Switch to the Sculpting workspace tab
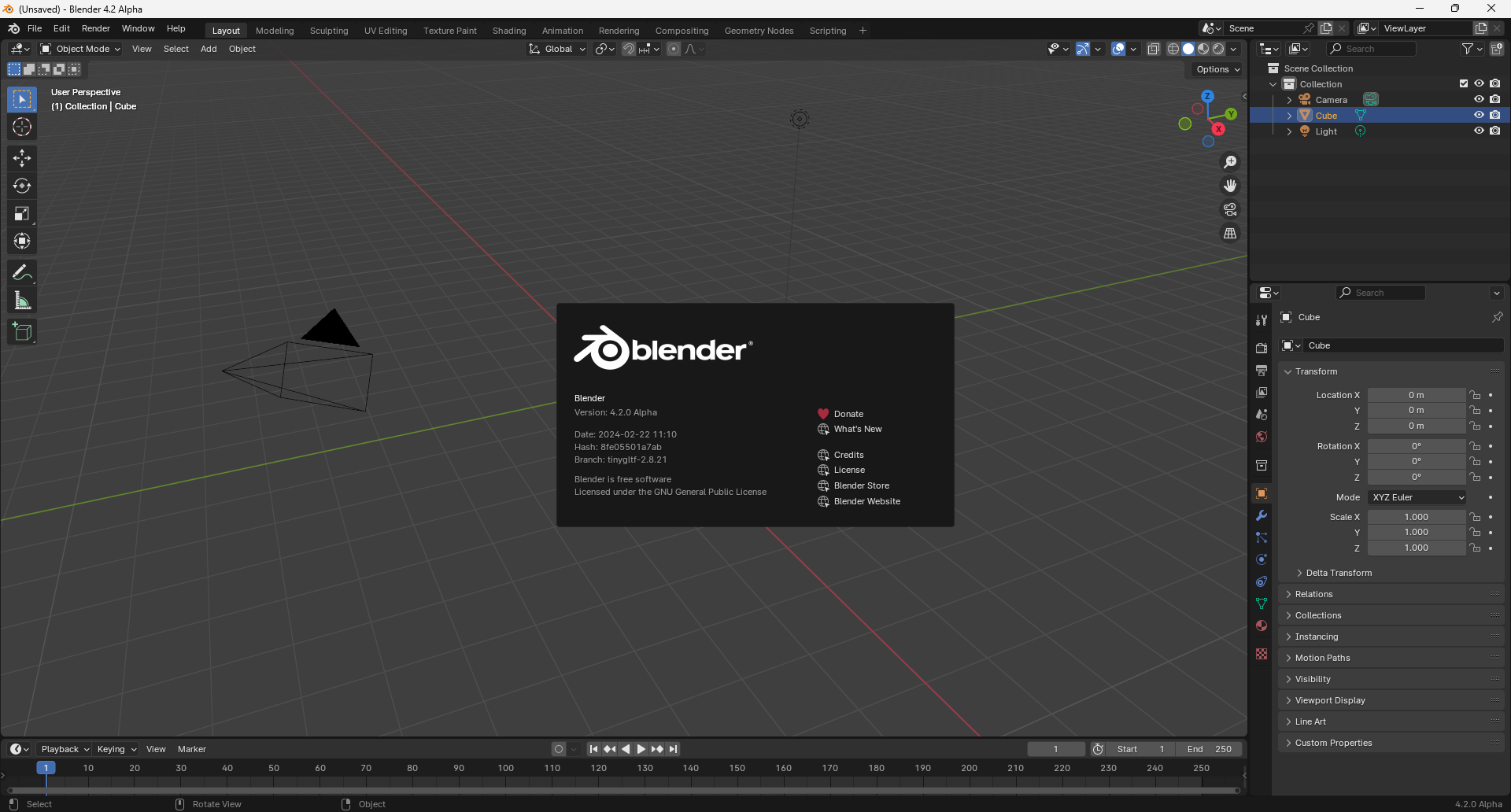 click(x=329, y=31)
